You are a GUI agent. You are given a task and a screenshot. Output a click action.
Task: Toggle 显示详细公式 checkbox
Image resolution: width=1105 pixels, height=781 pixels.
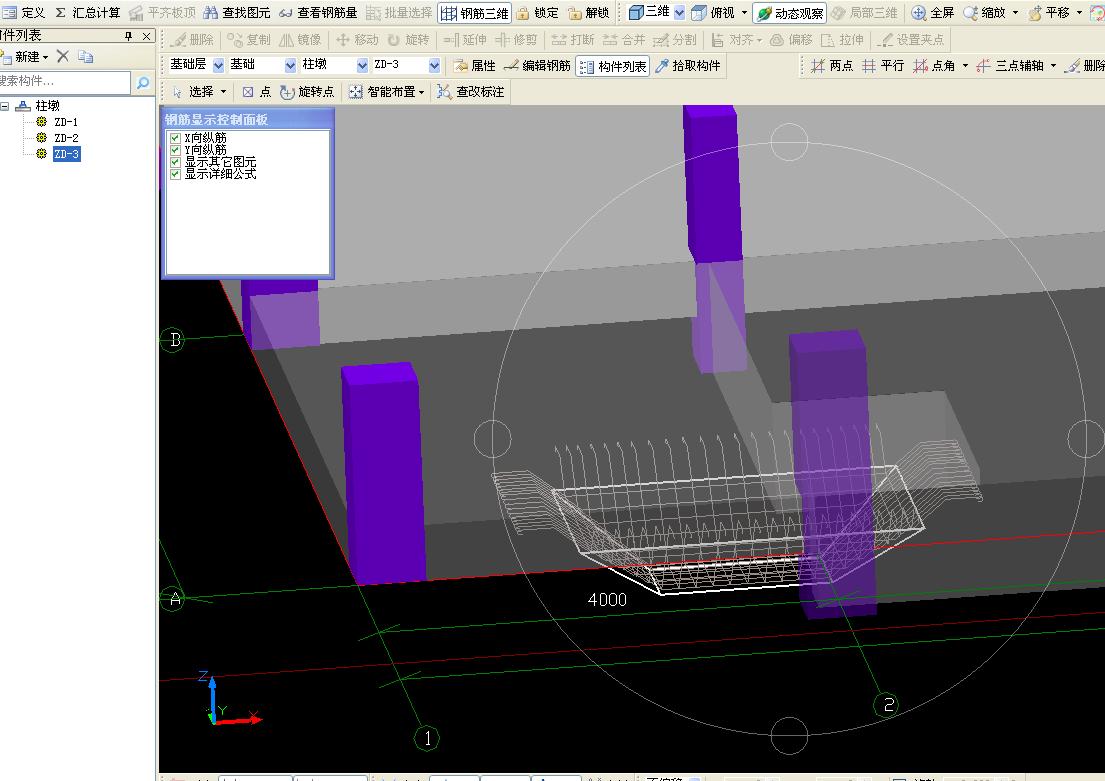tap(175, 173)
